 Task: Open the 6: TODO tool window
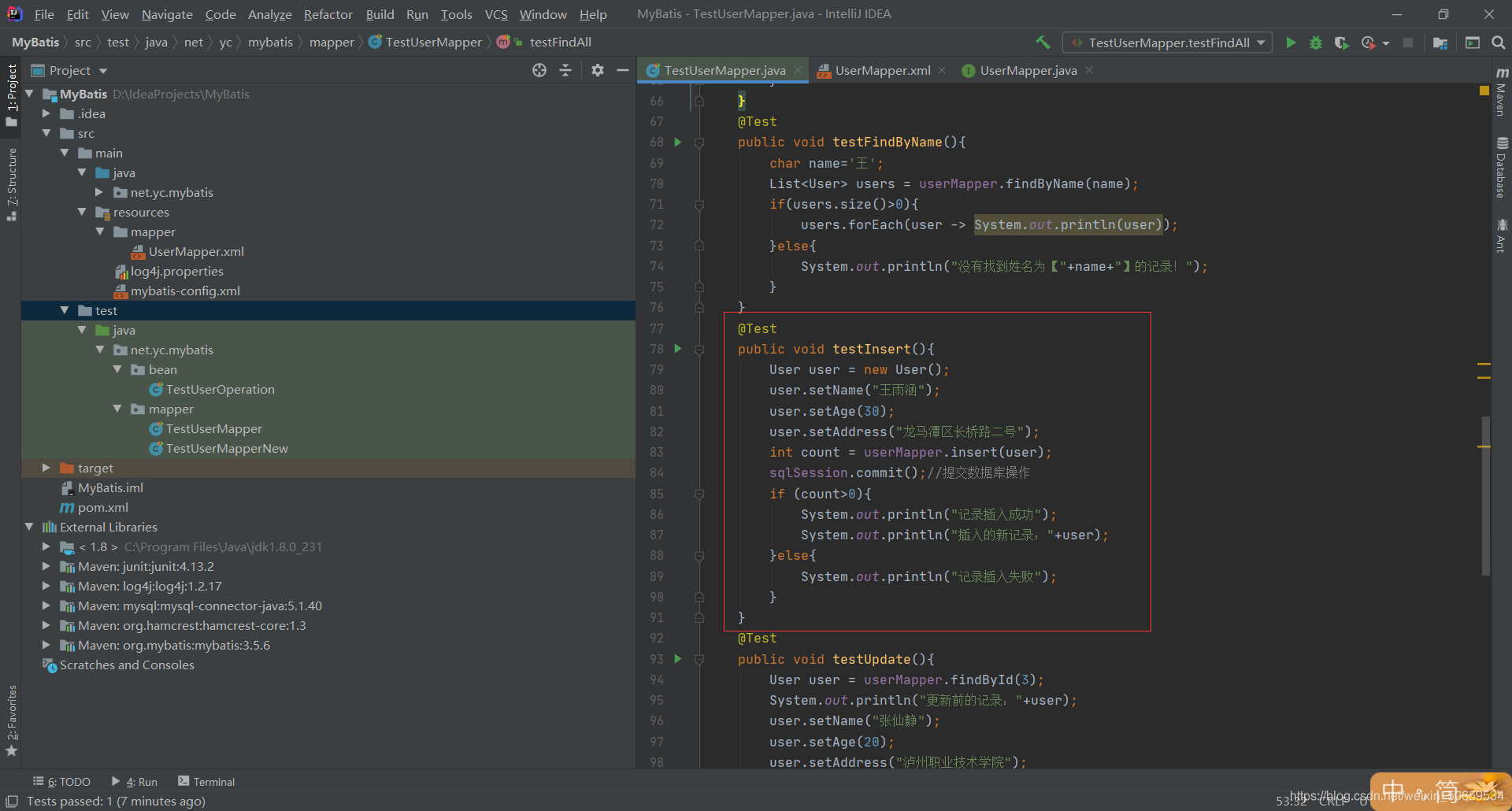61,781
